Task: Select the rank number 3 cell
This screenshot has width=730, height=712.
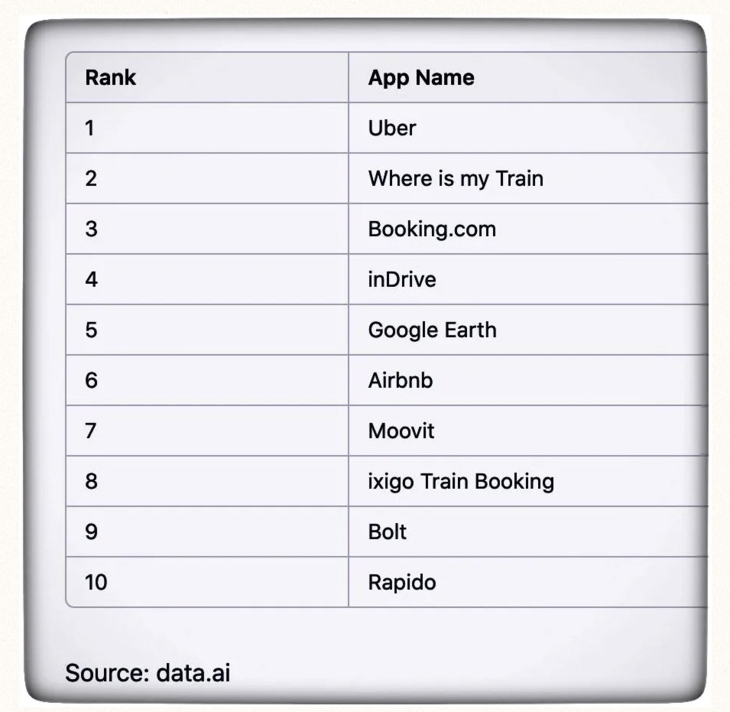Action: click(91, 229)
